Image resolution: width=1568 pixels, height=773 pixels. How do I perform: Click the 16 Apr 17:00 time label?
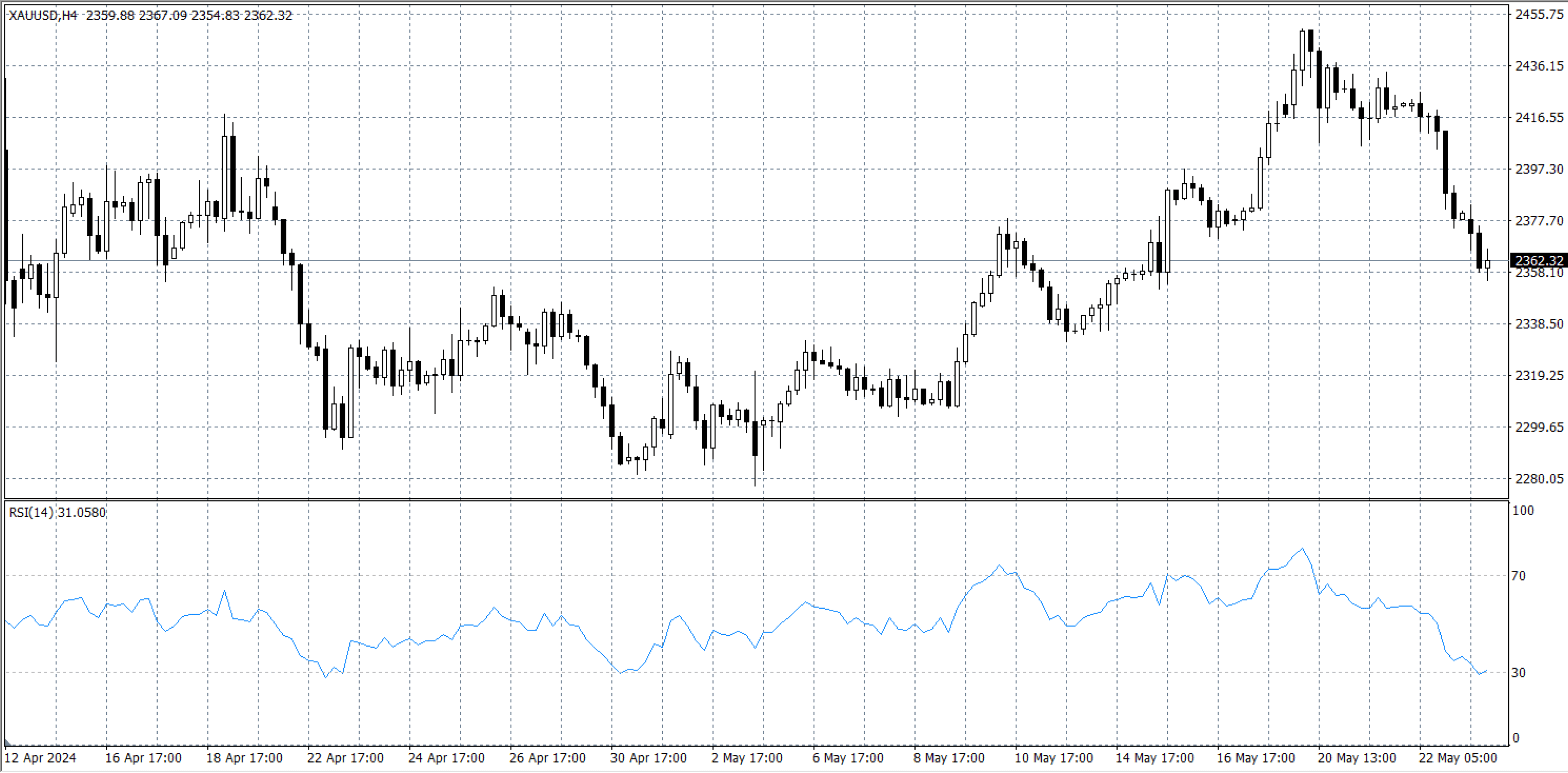click(x=143, y=758)
